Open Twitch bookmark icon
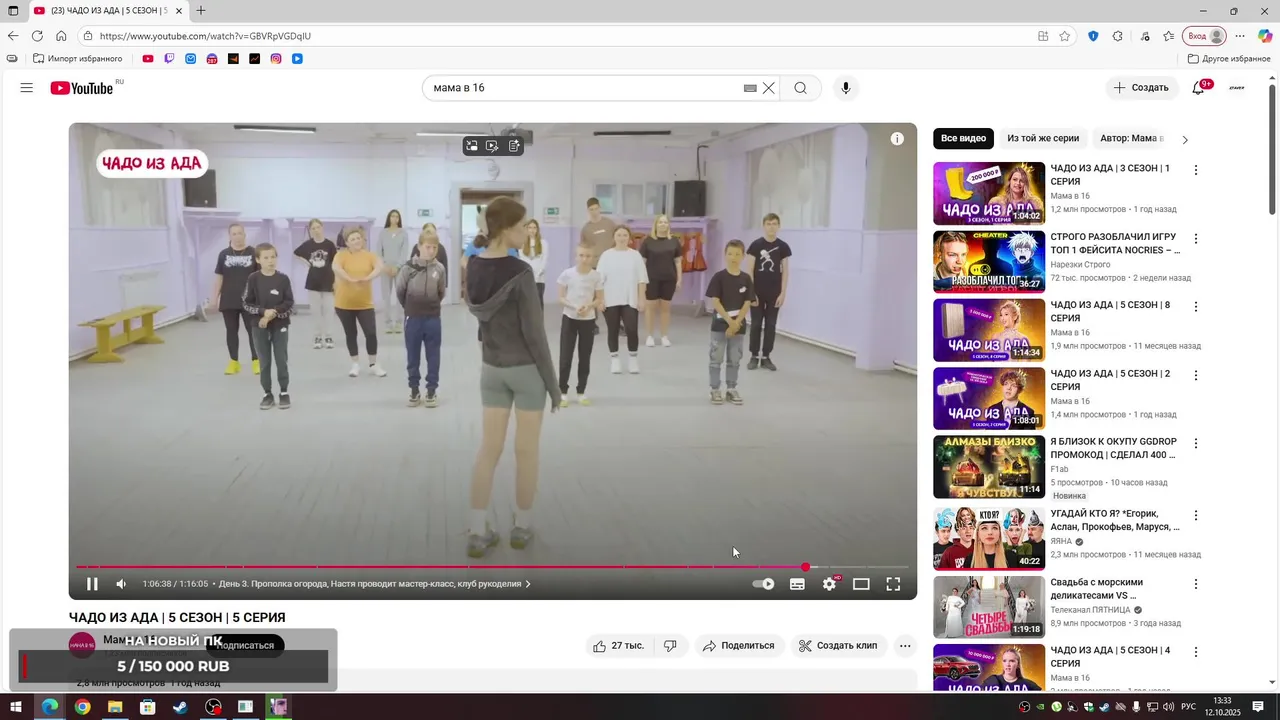The image size is (1280, 720). click(x=169, y=59)
